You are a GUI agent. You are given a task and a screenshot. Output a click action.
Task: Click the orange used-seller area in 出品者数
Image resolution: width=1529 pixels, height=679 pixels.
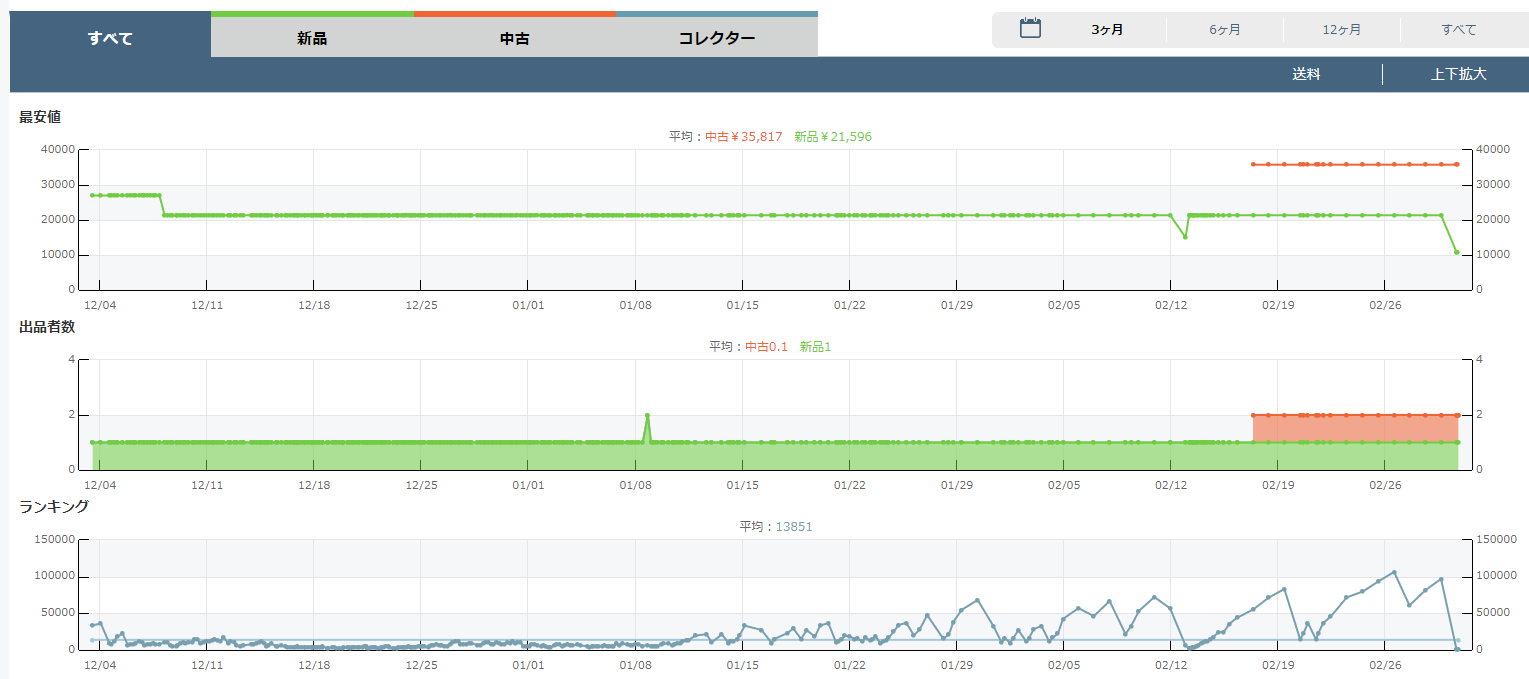point(1354,428)
